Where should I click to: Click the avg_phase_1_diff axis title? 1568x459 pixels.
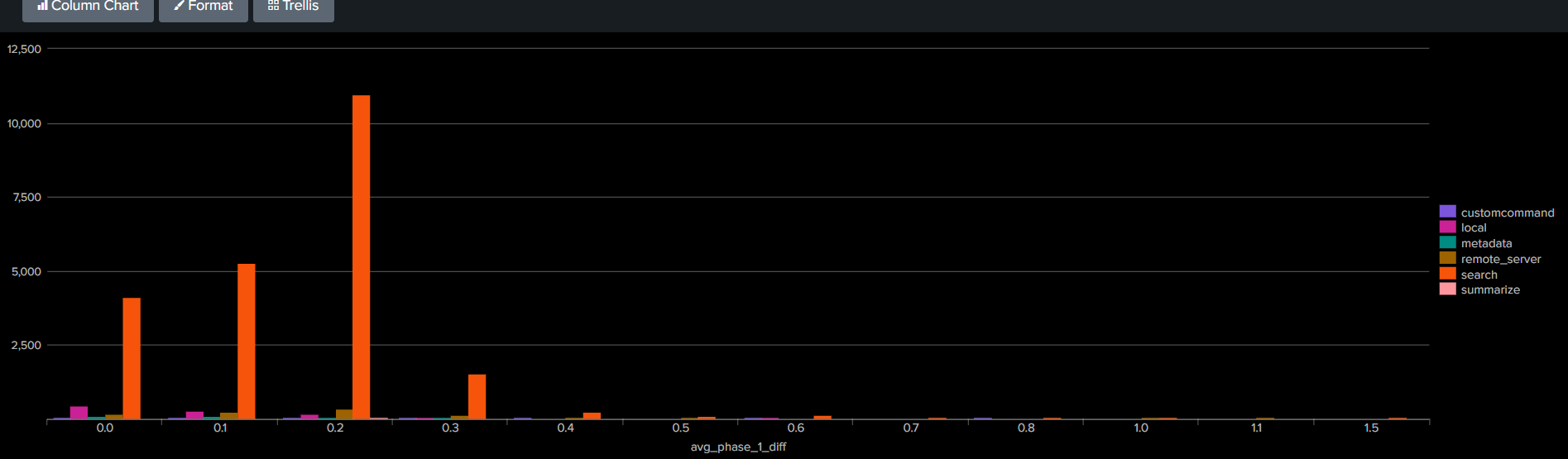738,447
